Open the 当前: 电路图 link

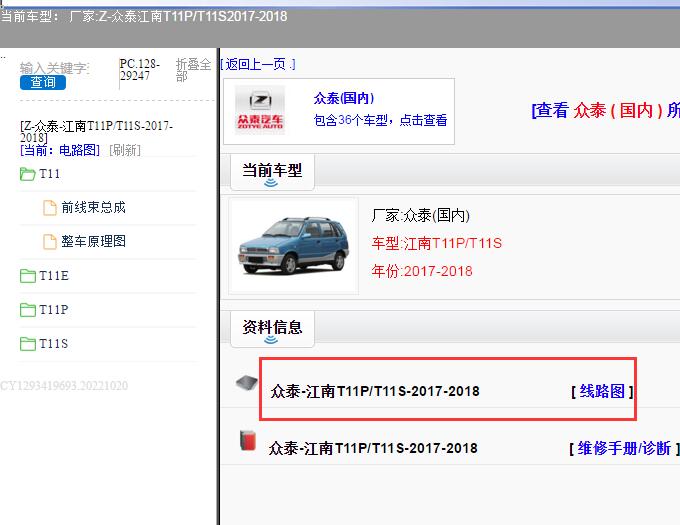[x=60, y=150]
